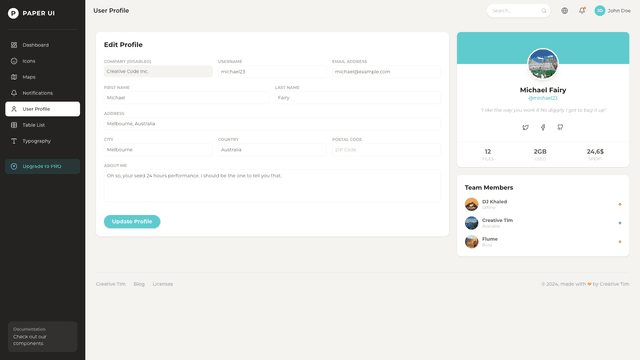The width and height of the screenshot is (640, 360).
Task: Open the @michael23 handle link
Action: pyautogui.click(x=543, y=98)
